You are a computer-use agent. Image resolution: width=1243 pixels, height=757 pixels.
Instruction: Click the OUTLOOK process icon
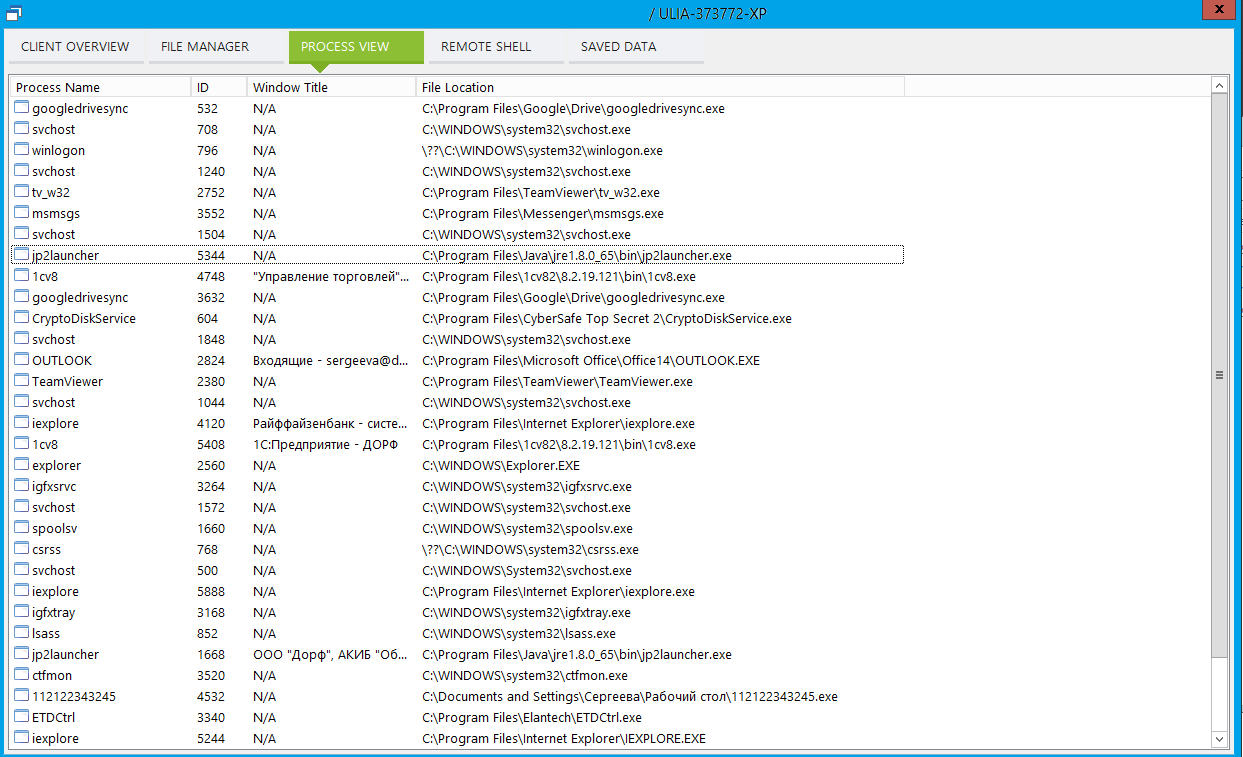[22, 360]
